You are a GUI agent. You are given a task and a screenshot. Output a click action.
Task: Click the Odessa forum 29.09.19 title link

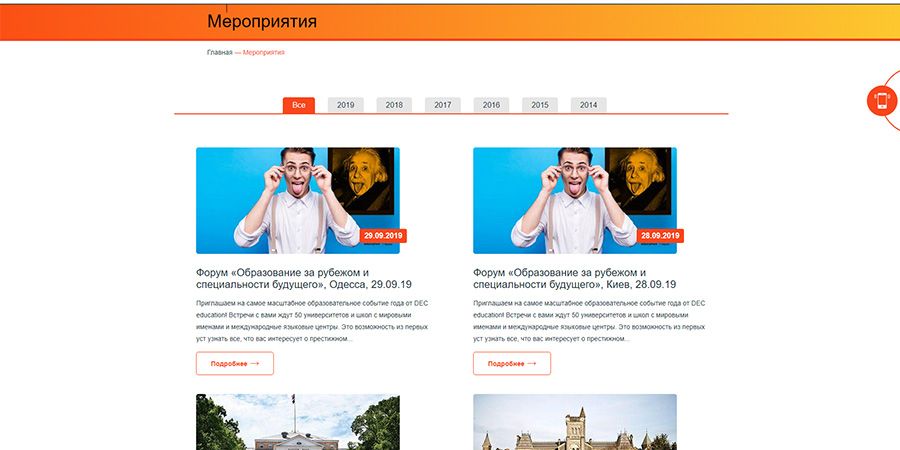(304, 278)
